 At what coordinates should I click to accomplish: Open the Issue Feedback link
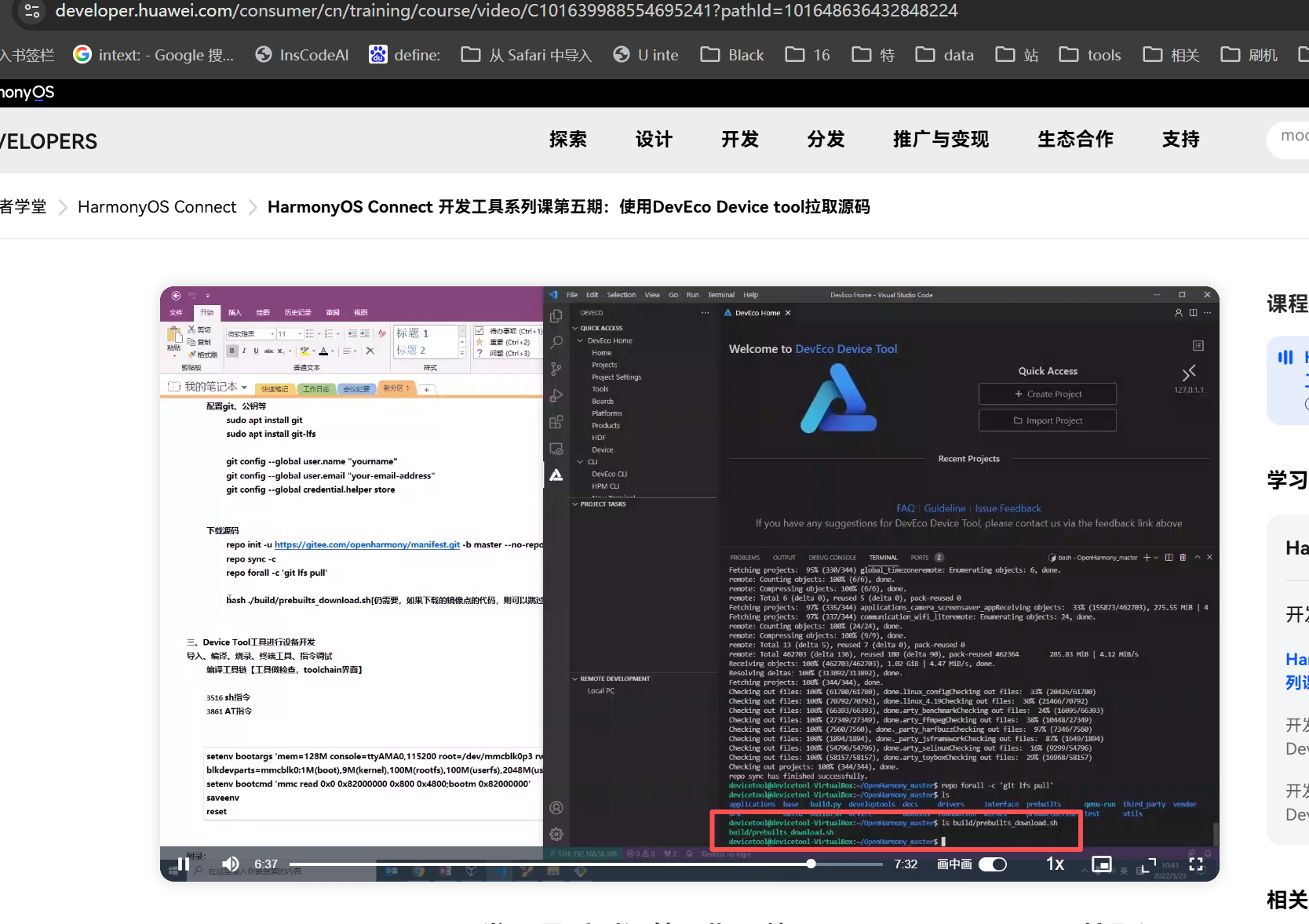tap(1008, 508)
